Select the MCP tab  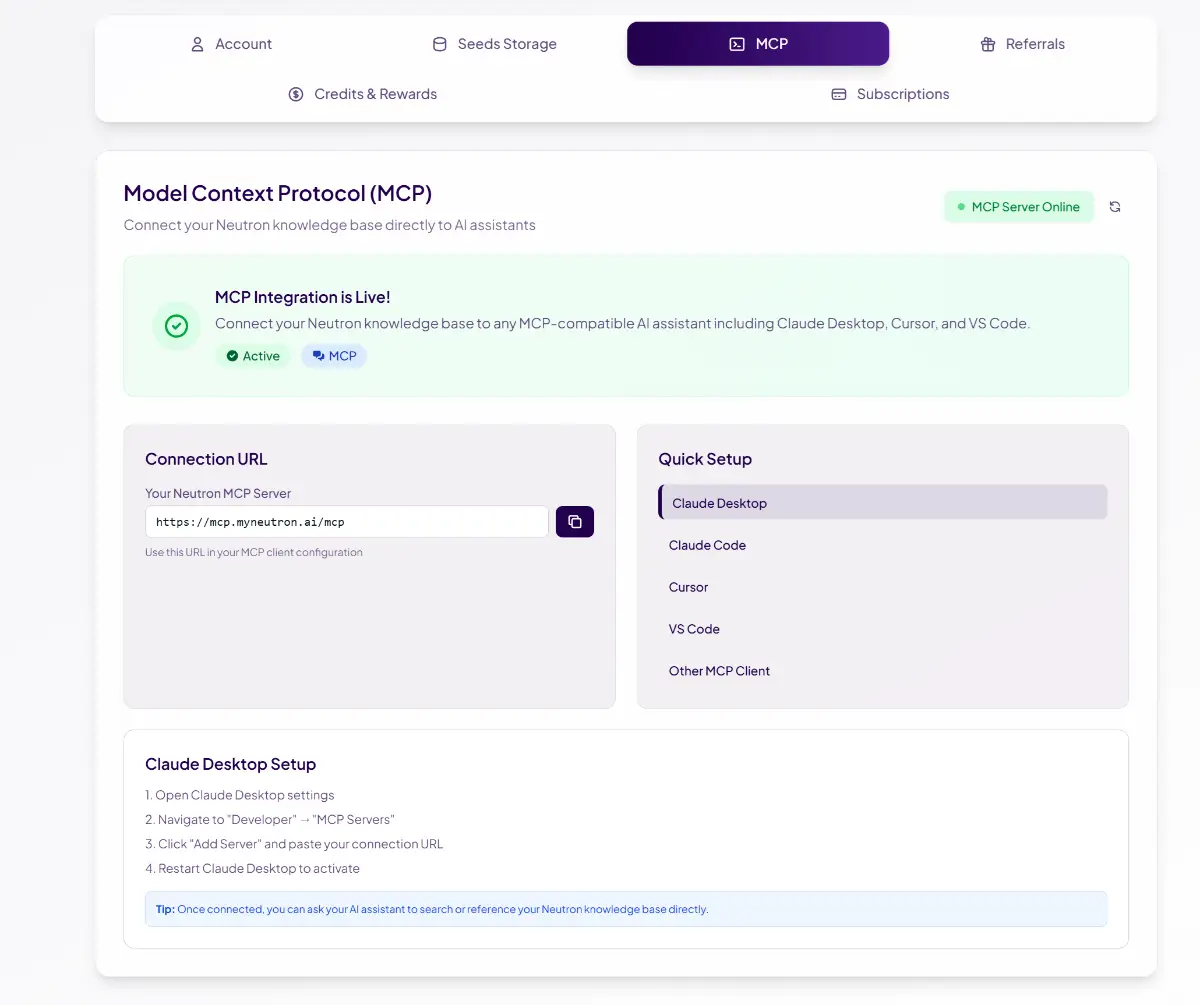(758, 44)
